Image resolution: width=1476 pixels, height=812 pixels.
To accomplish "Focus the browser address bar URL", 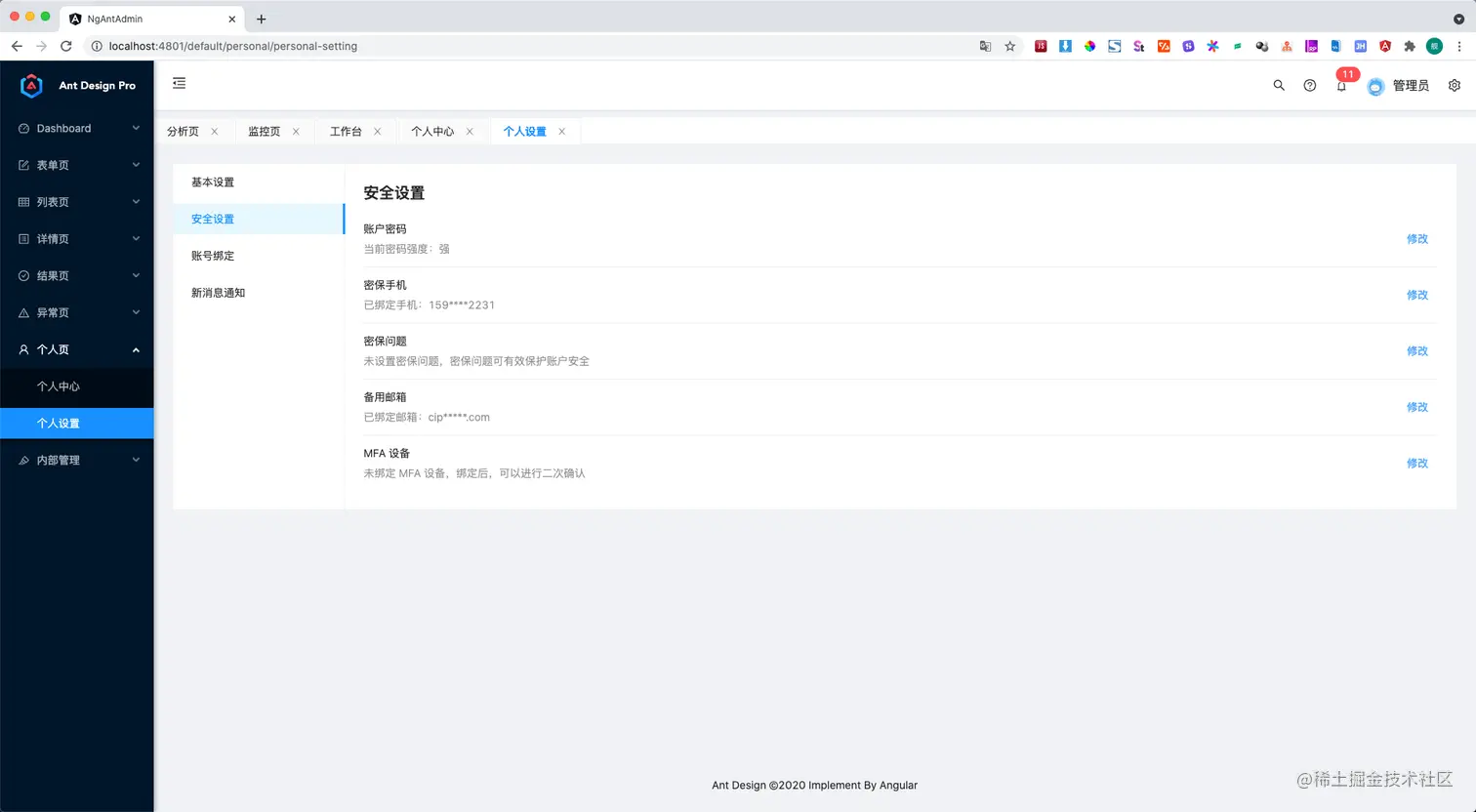I will click(x=233, y=46).
